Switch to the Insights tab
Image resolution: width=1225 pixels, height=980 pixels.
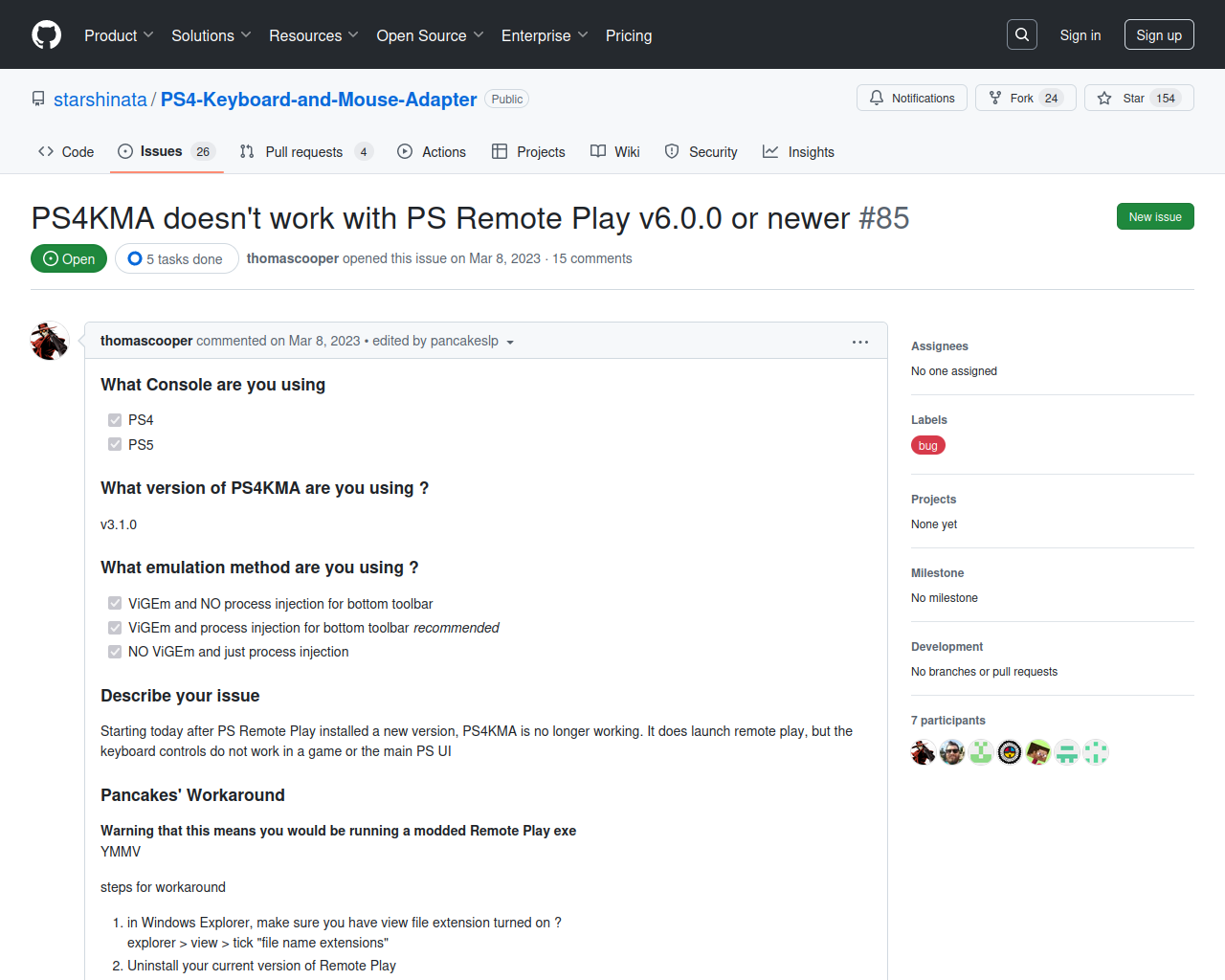point(798,151)
